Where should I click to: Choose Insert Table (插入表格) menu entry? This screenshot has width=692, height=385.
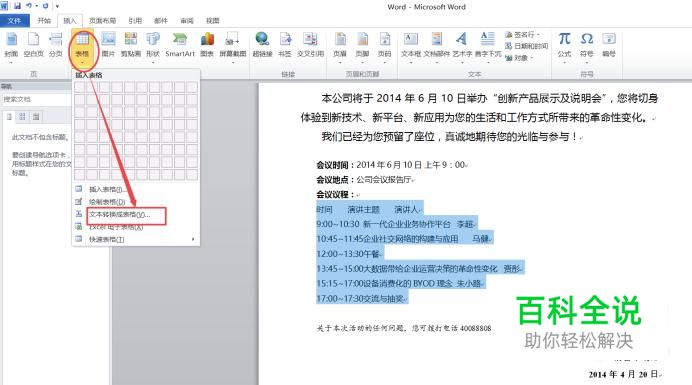(x=136, y=189)
